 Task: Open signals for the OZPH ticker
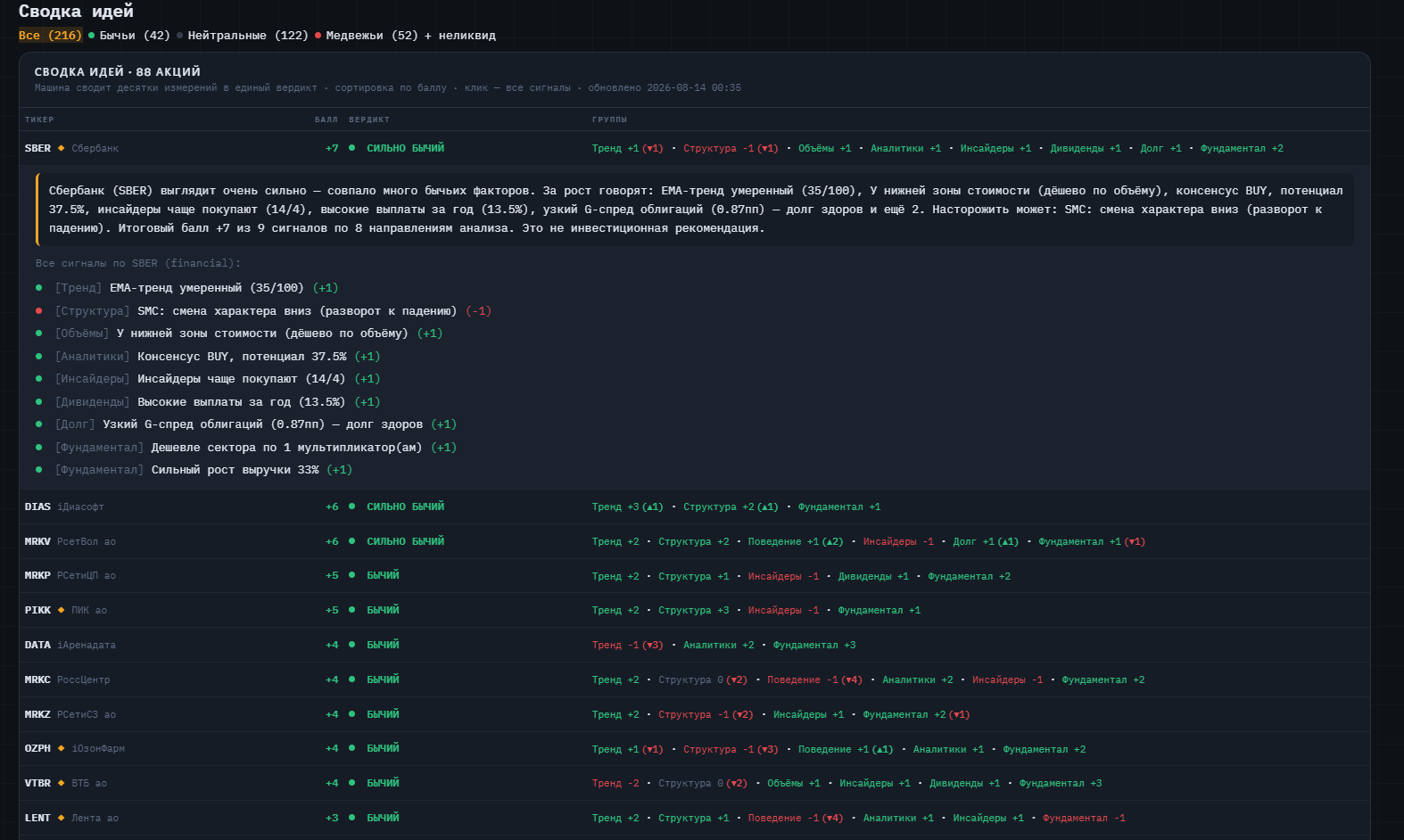(695, 749)
